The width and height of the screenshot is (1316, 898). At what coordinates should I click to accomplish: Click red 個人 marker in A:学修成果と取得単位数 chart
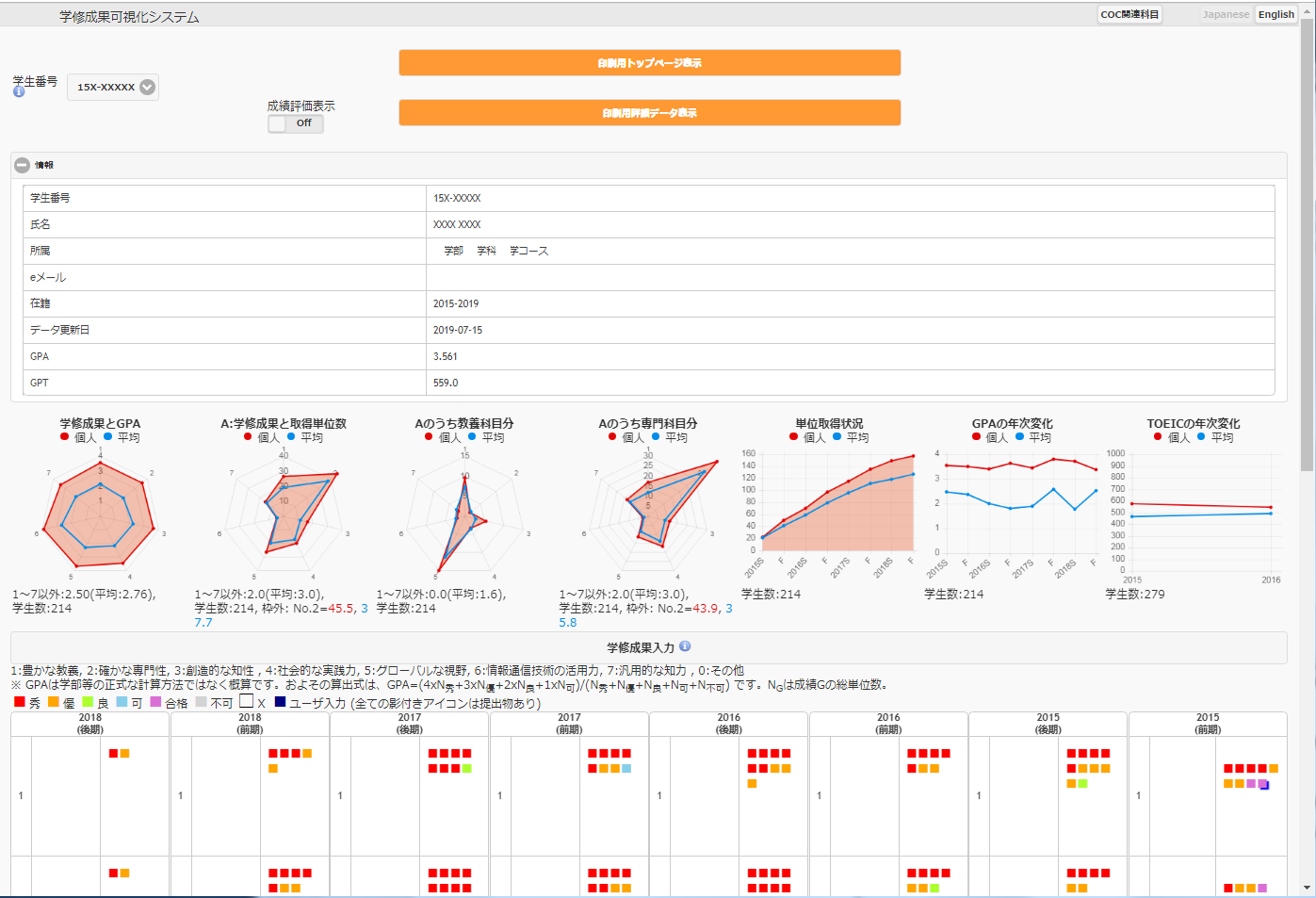(x=248, y=437)
